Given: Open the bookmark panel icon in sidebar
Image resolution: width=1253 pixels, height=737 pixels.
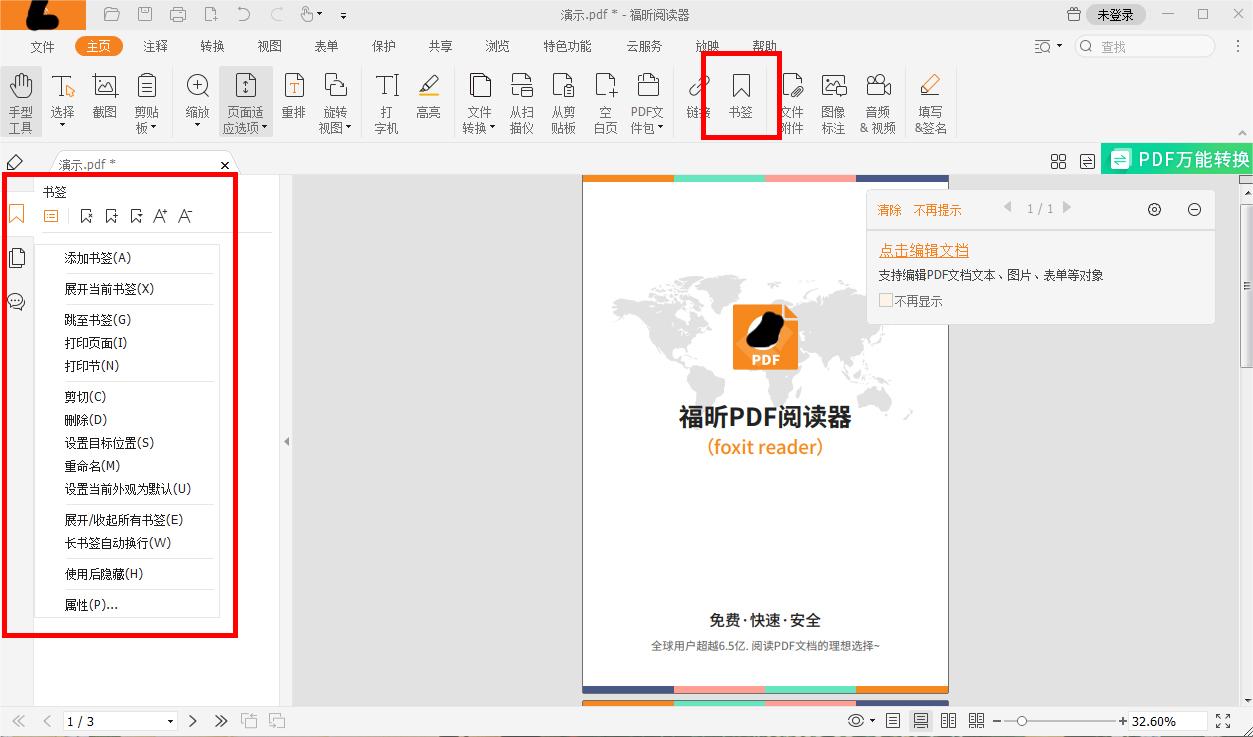Looking at the screenshot, I should point(16,214).
